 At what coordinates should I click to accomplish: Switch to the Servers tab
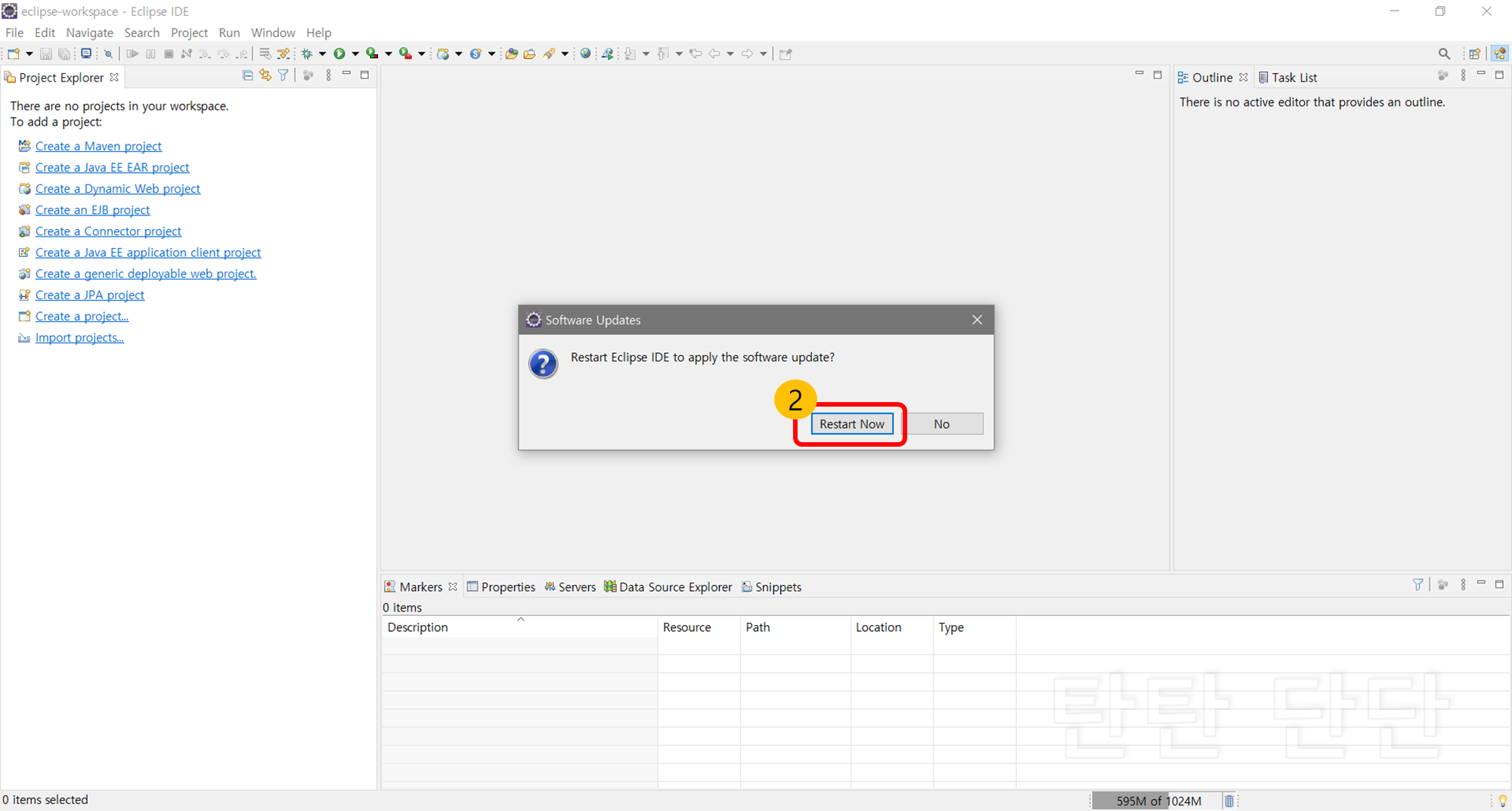click(570, 587)
